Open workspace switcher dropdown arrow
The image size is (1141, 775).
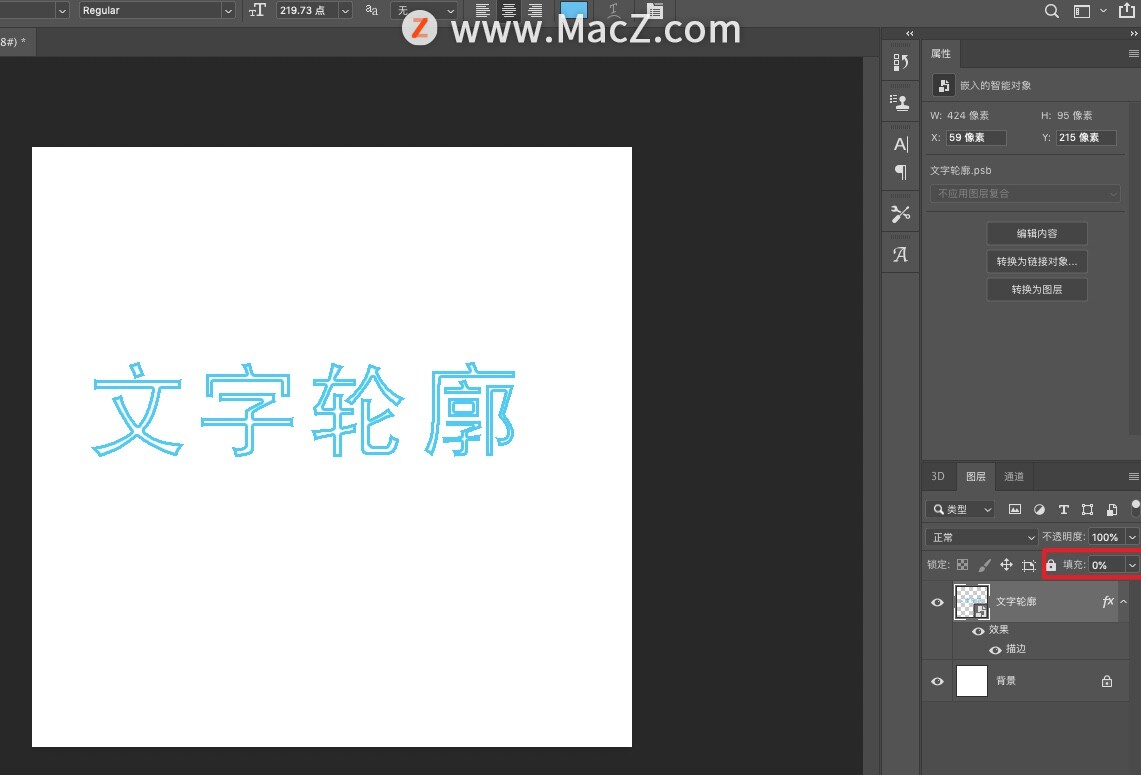tap(1103, 11)
